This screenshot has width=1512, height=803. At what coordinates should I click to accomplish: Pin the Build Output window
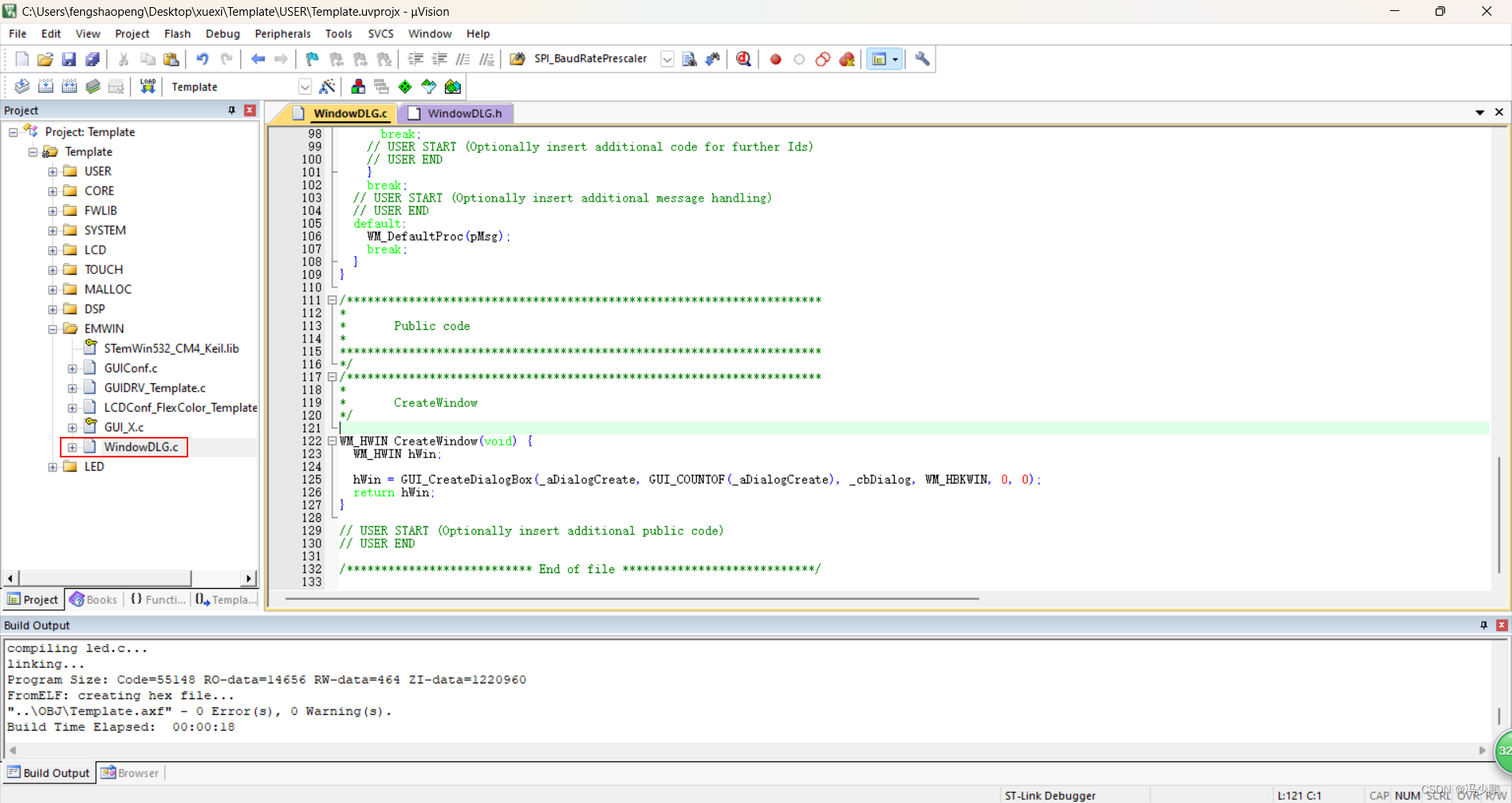tap(1485, 624)
